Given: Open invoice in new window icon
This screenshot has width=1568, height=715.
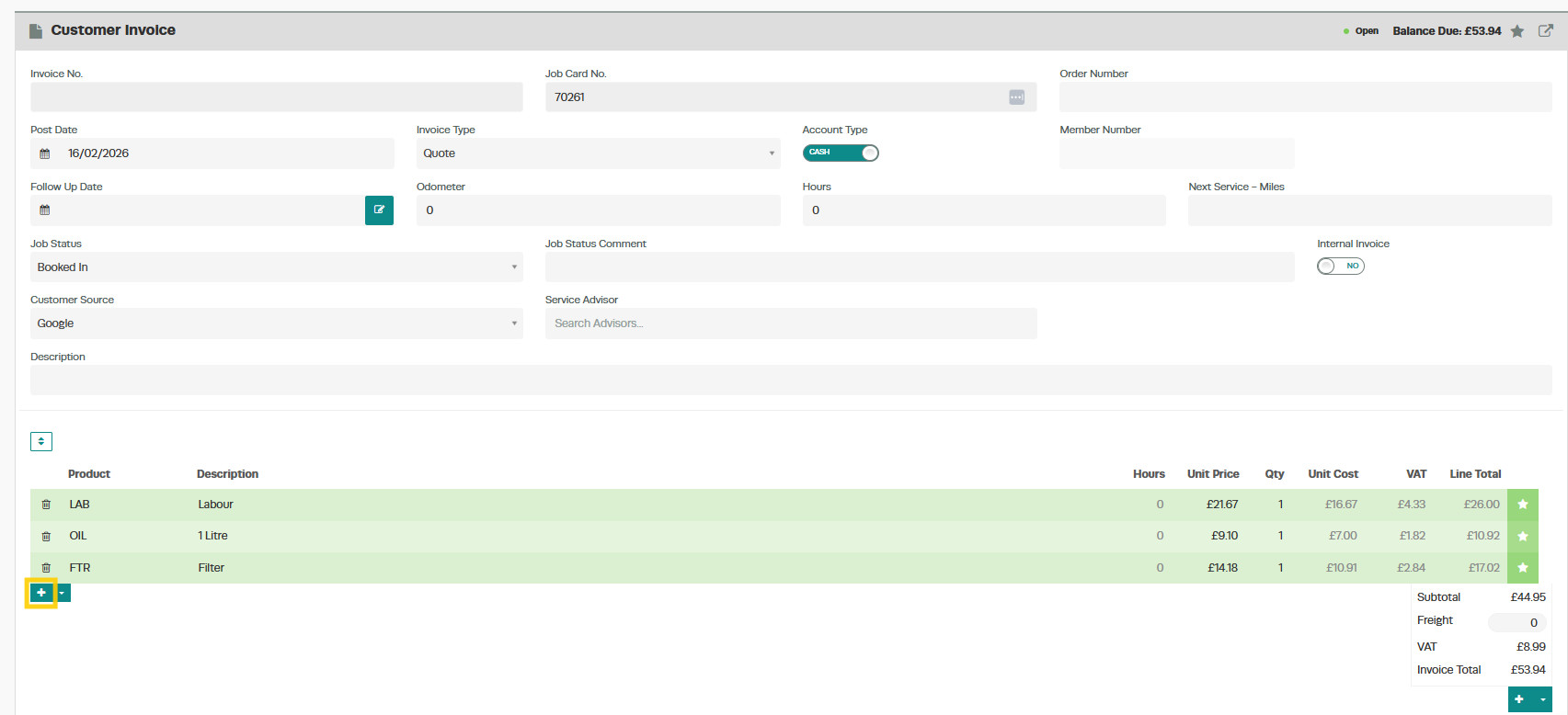Looking at the screenshot, I should tap(1546, 30).
